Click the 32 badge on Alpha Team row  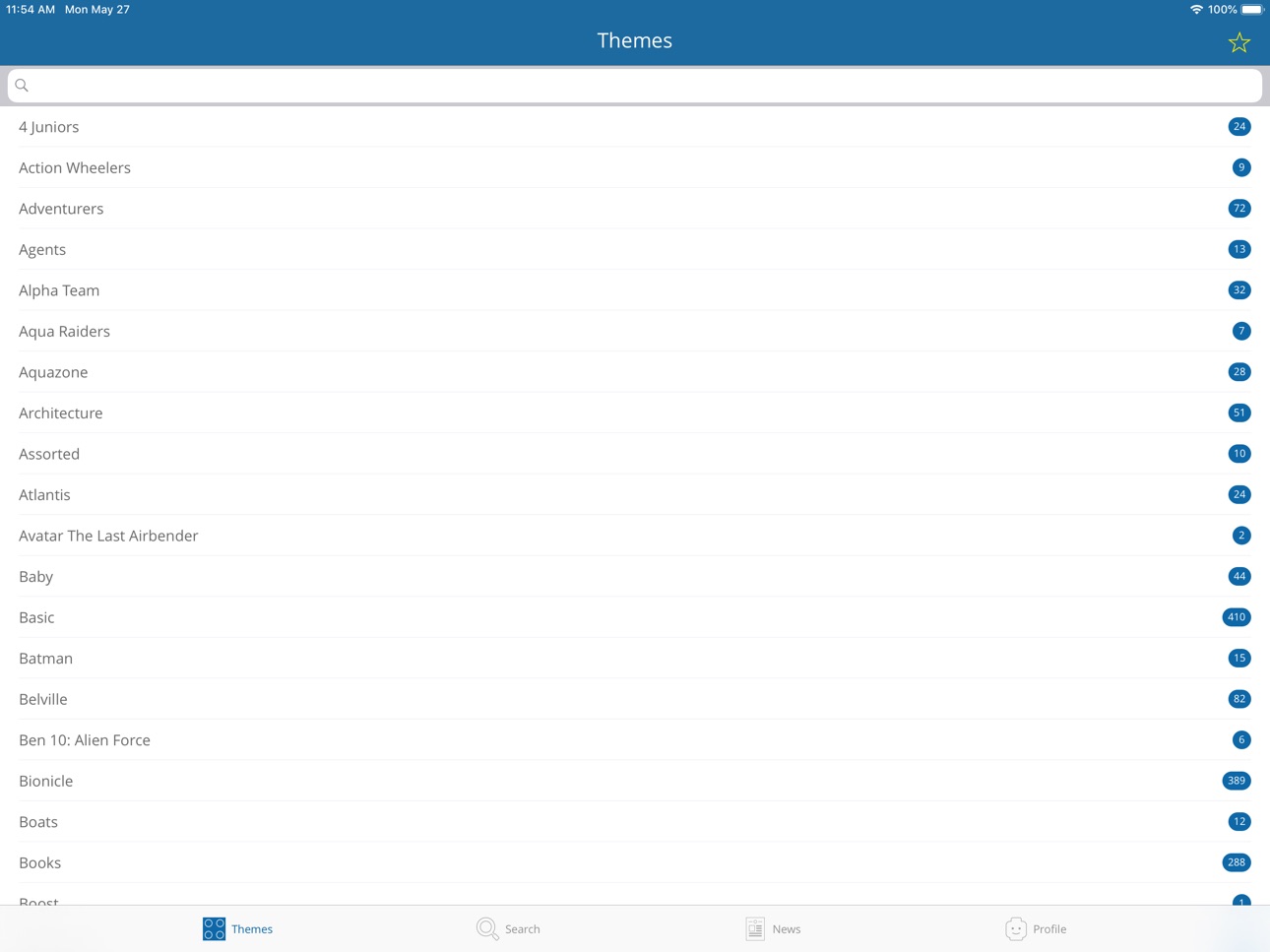pyautogui.click(x=1239, y=290)
